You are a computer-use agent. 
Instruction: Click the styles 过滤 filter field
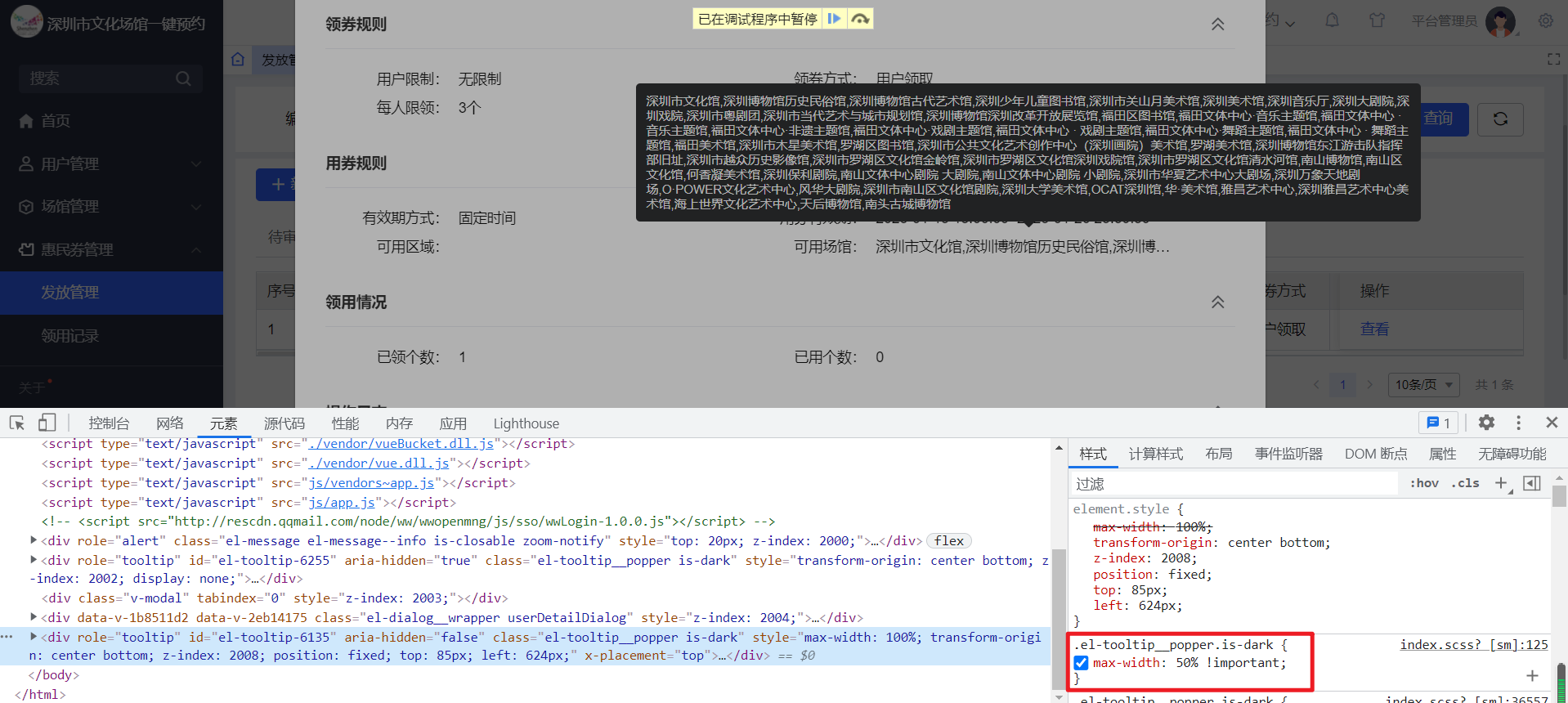[1234, 484]
